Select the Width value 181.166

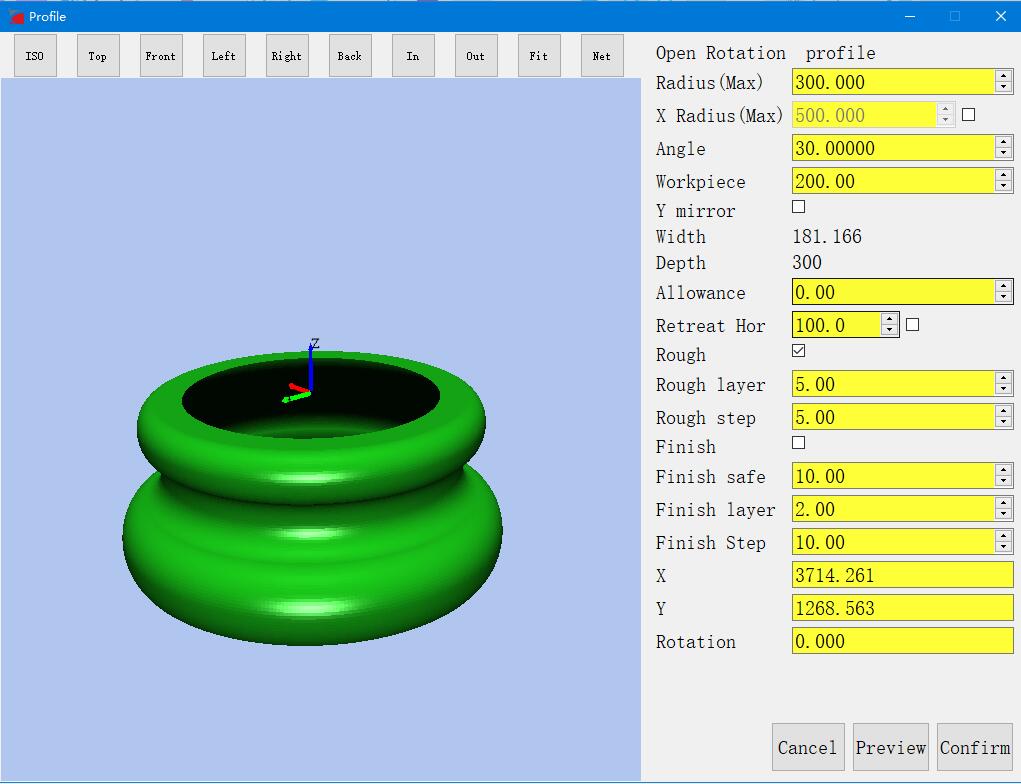coord(827,236)
